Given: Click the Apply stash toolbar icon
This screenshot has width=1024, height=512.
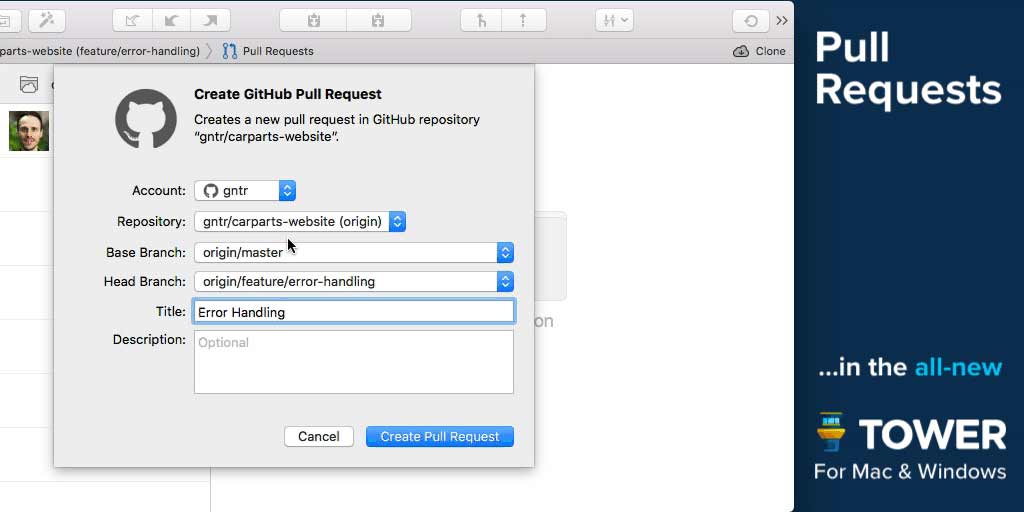Looking at the screenshot, I should point(378,20).
